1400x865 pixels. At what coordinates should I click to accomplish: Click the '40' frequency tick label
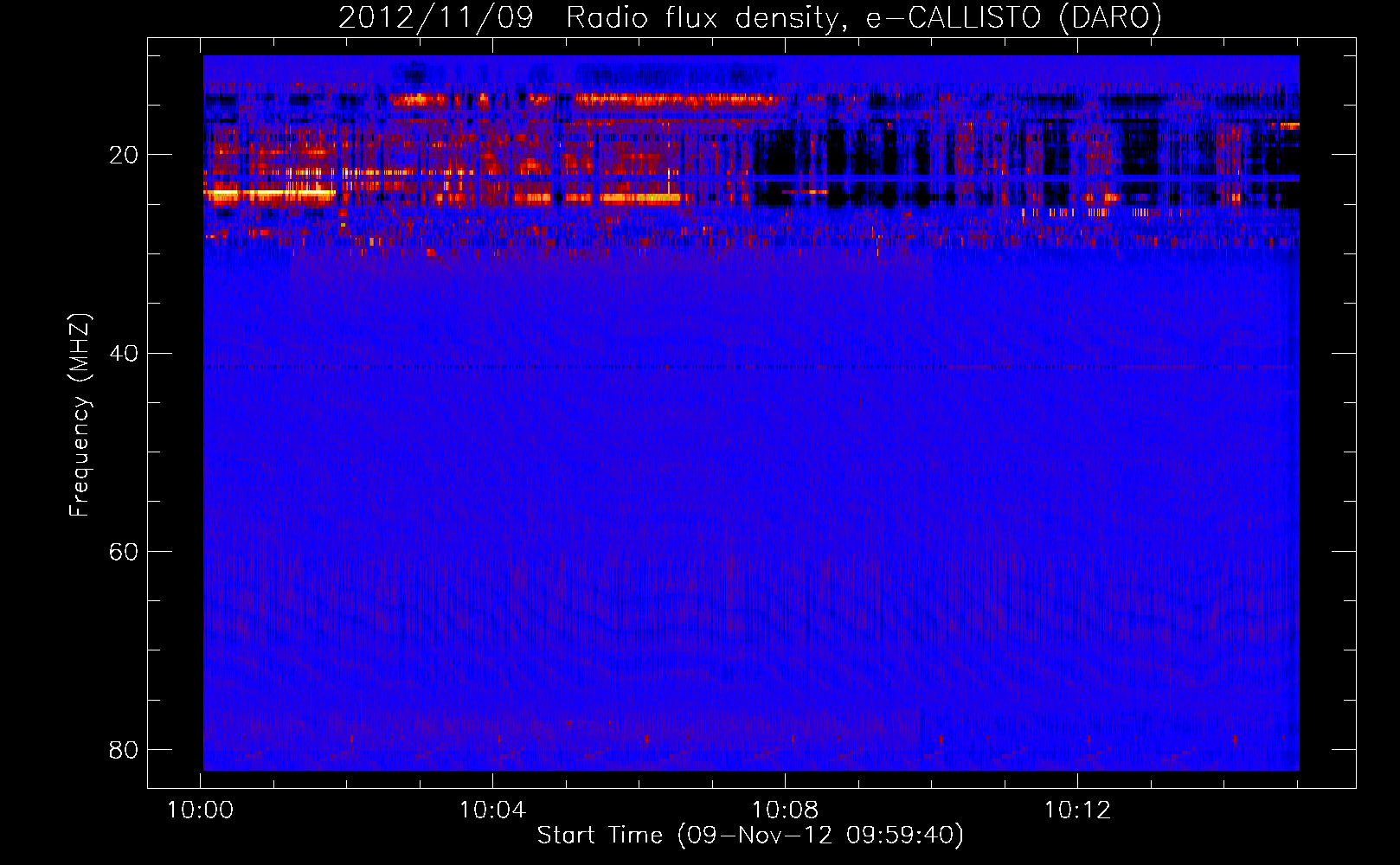(124, 354)
